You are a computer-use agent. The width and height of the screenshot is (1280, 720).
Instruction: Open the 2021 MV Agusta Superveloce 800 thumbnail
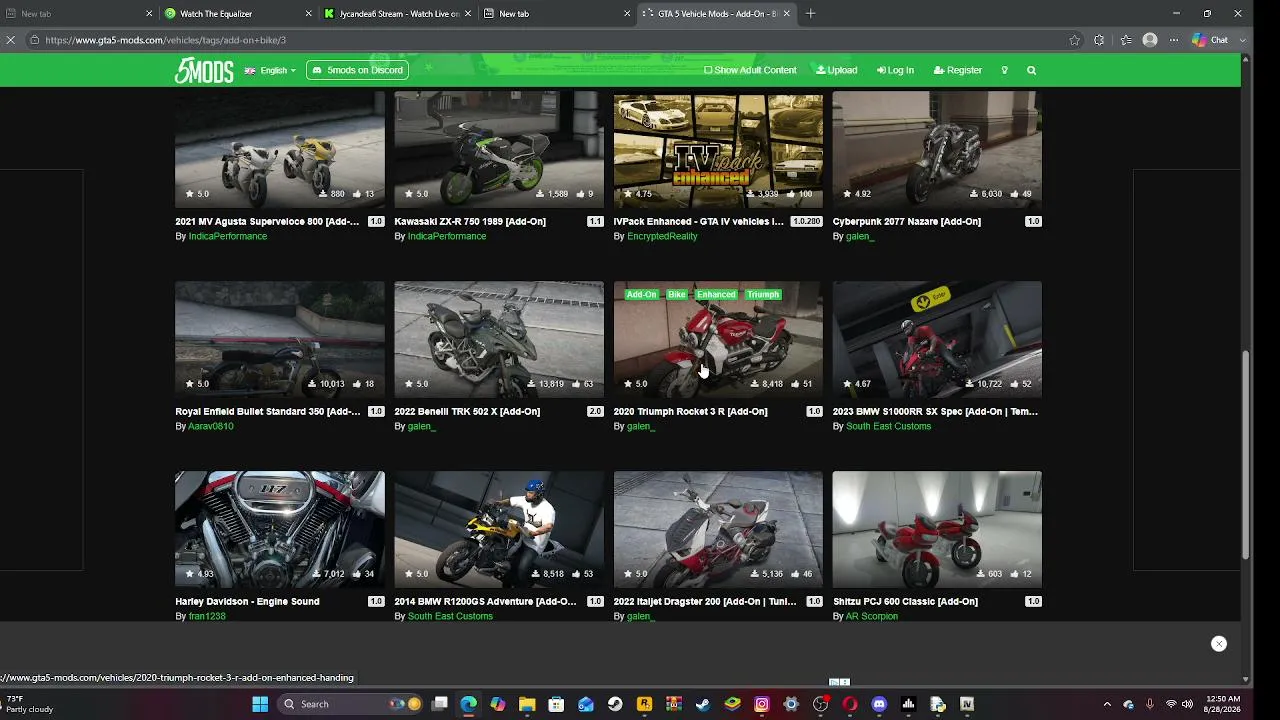click(280, 150)
